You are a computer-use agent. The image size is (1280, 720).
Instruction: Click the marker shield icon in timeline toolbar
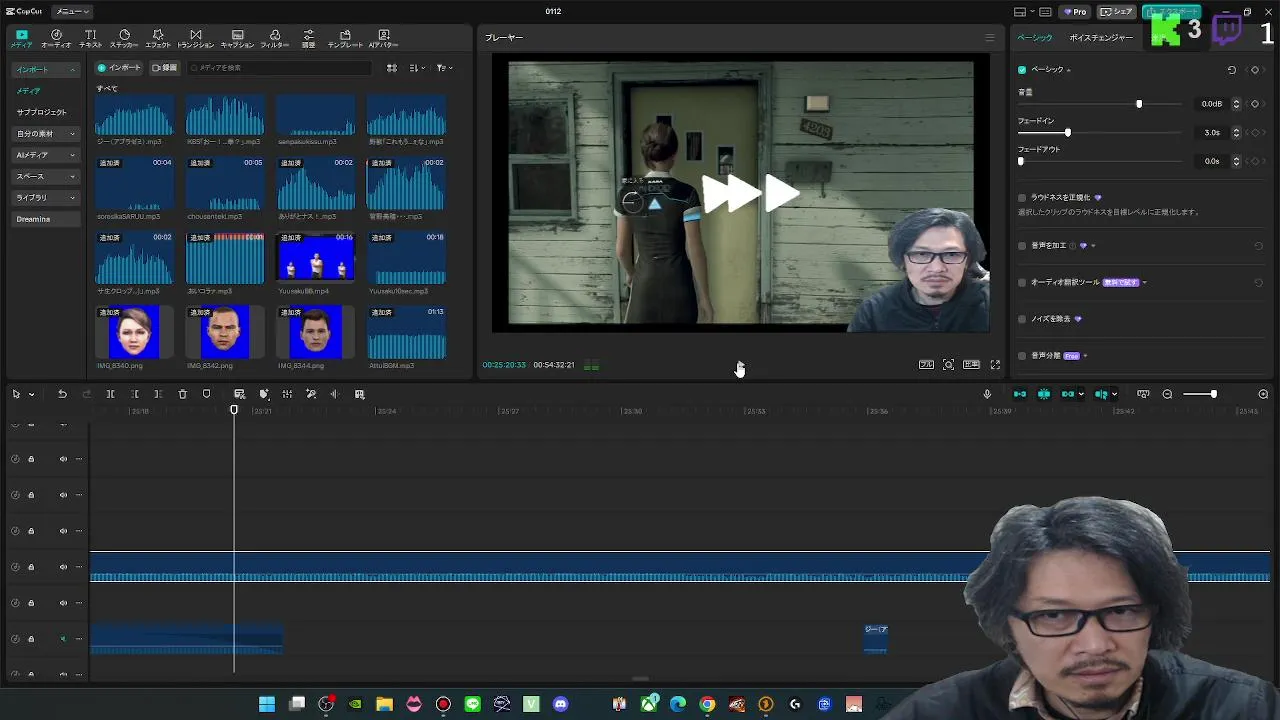[x=206, y=394]
